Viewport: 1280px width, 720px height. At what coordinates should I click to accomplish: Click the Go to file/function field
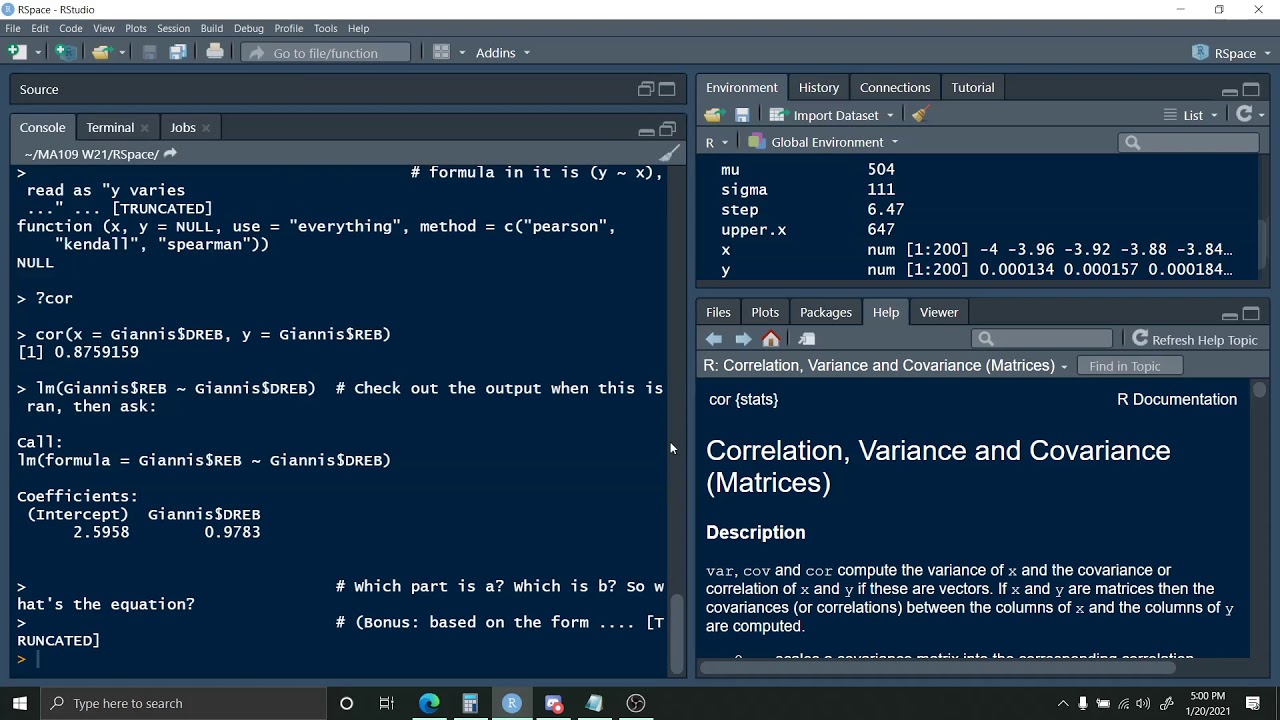(326, 53)
